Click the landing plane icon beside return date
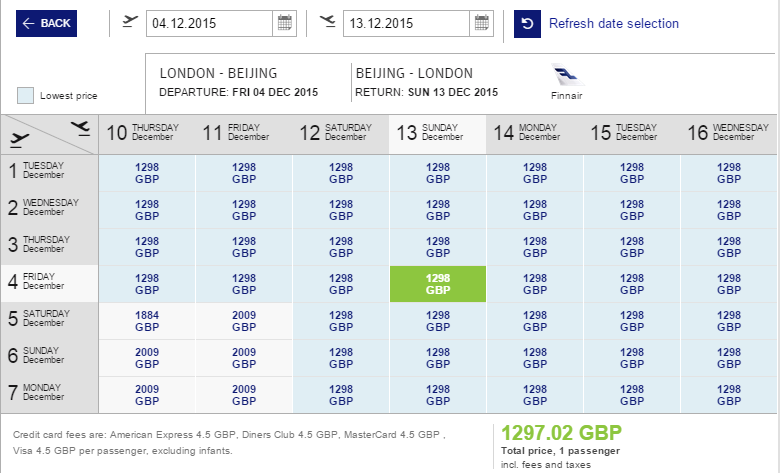This screenshot has height=473, width=780. (327, 21)
